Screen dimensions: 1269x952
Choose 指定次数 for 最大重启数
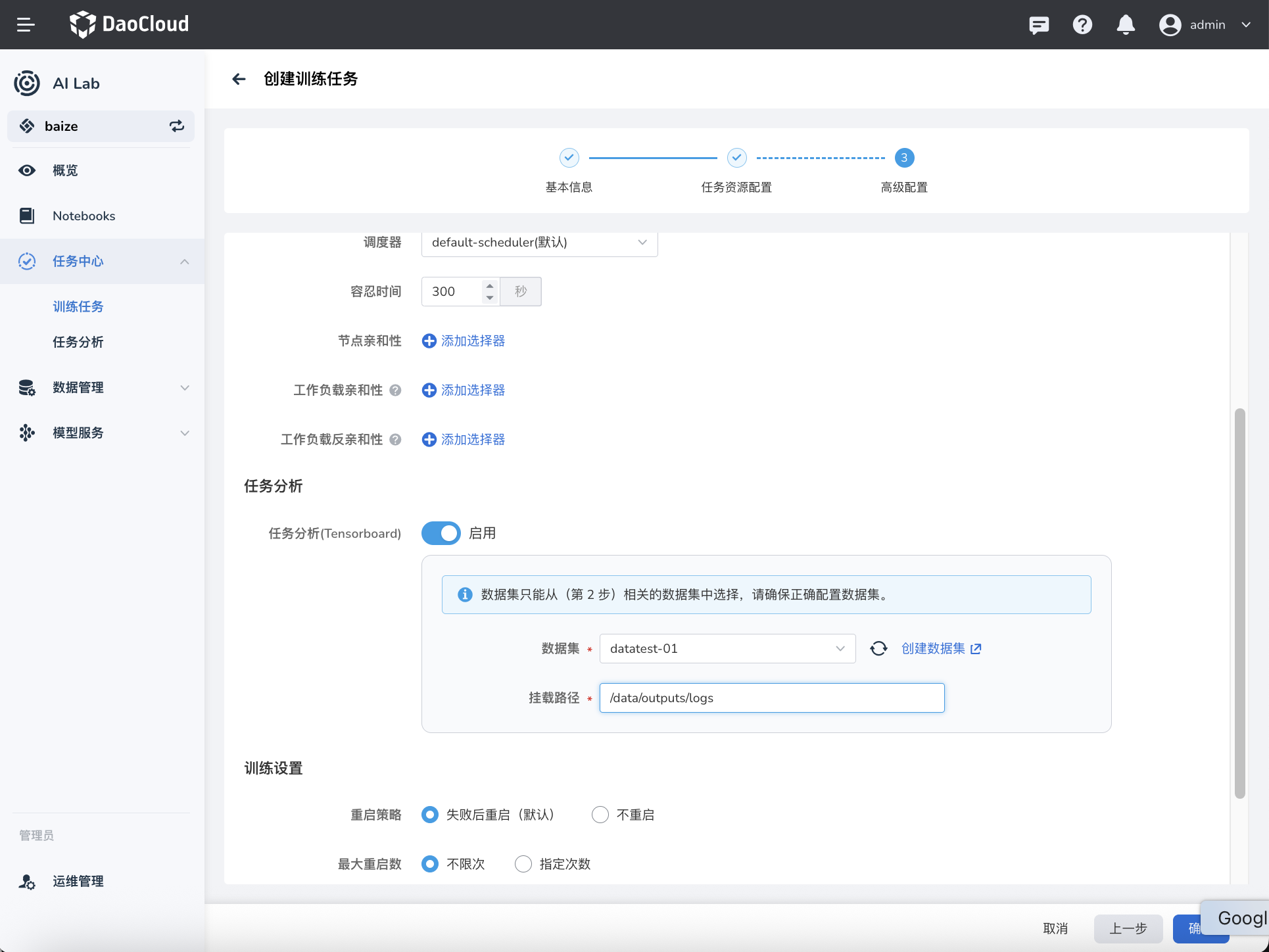coord(523,864)
